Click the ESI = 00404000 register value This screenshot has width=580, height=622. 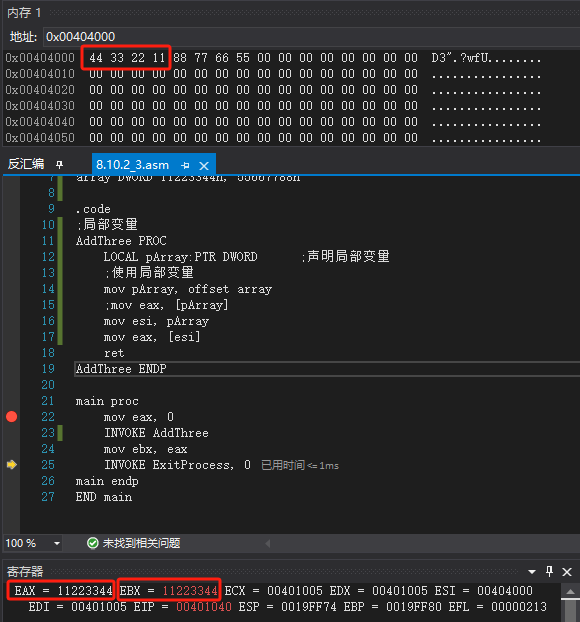(483, 591)
